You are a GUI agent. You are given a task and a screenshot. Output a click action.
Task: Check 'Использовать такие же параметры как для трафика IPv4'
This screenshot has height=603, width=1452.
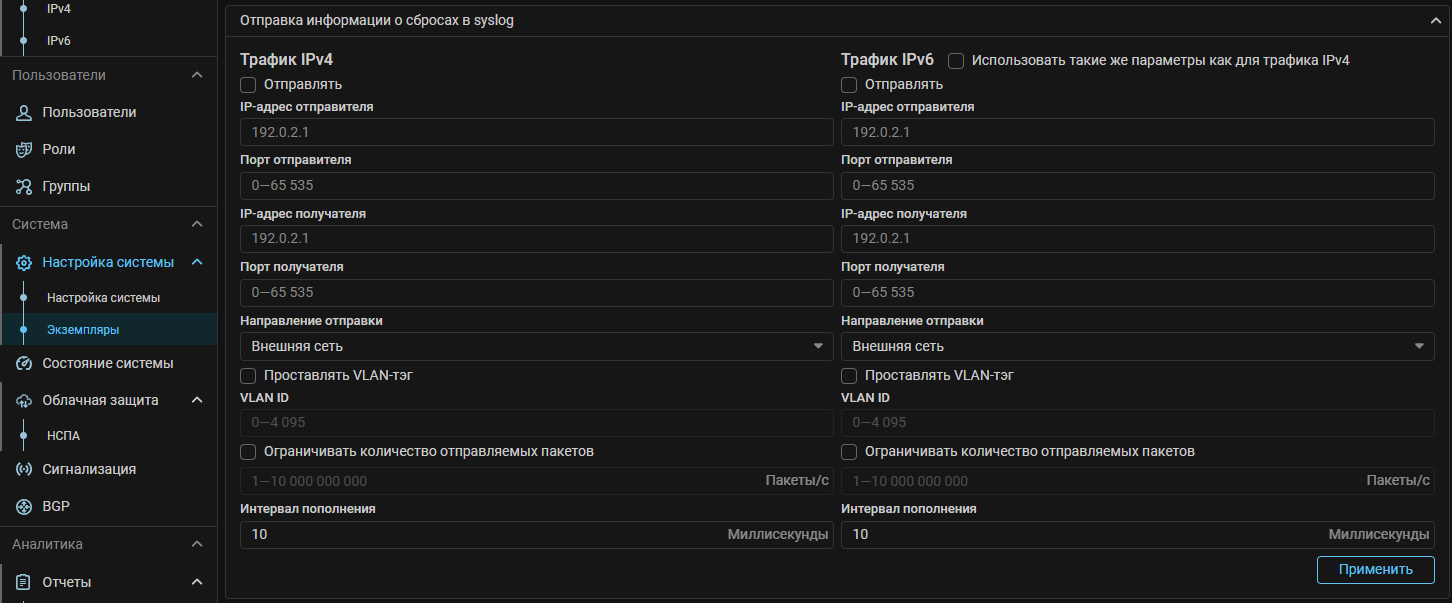tap(956, 61)
